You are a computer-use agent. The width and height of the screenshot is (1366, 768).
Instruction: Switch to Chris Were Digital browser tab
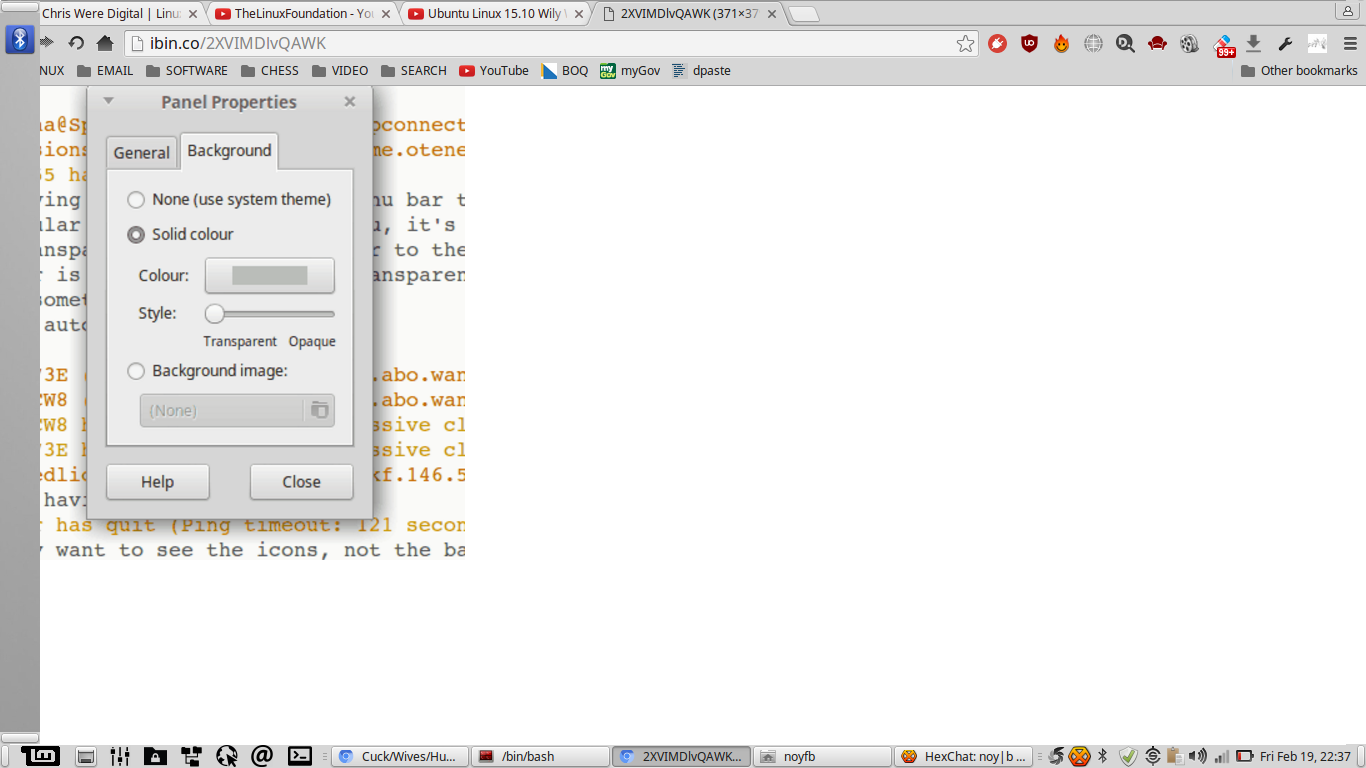click(118, 14)
